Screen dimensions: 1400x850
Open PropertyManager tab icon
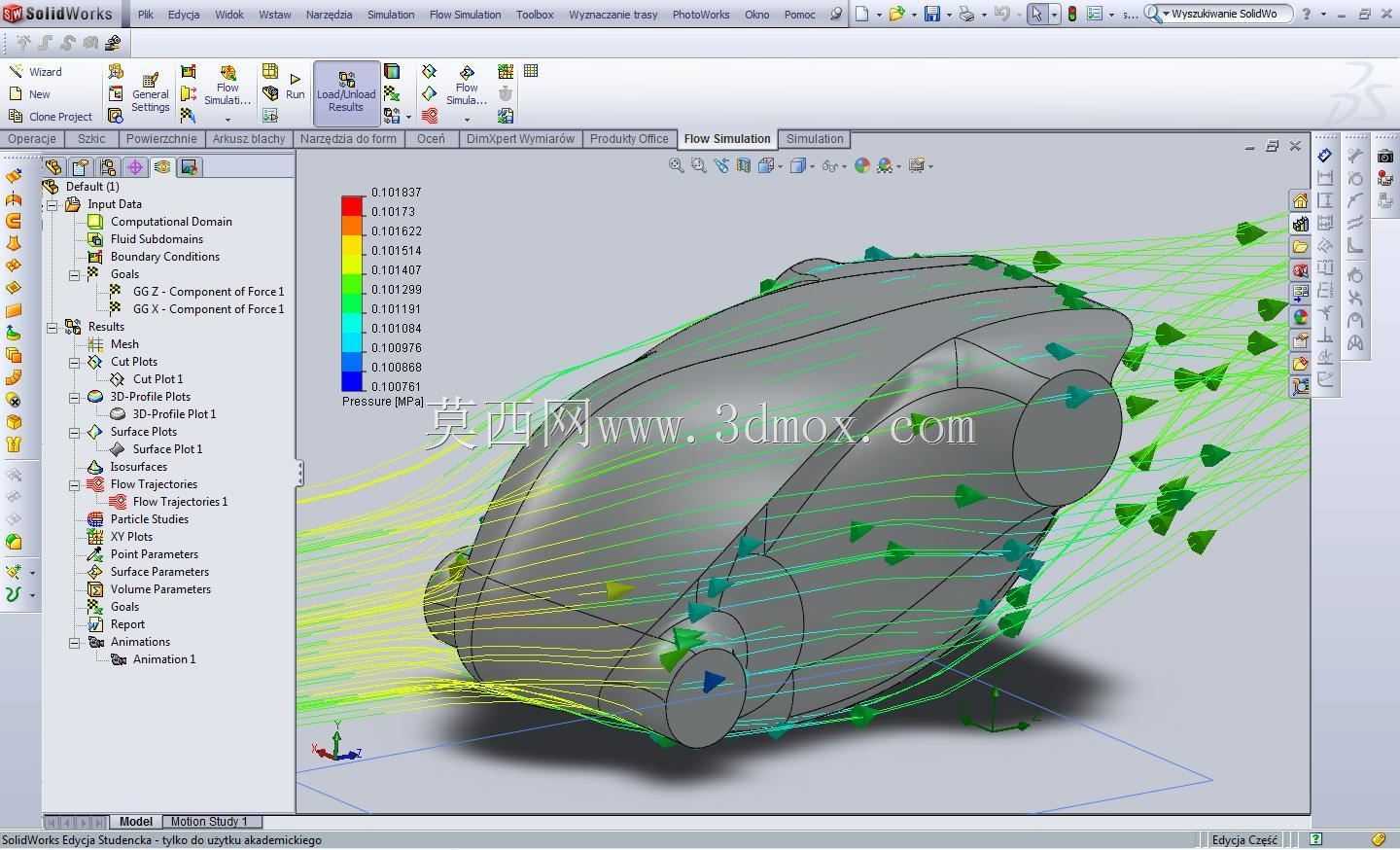tap(81, 167)
